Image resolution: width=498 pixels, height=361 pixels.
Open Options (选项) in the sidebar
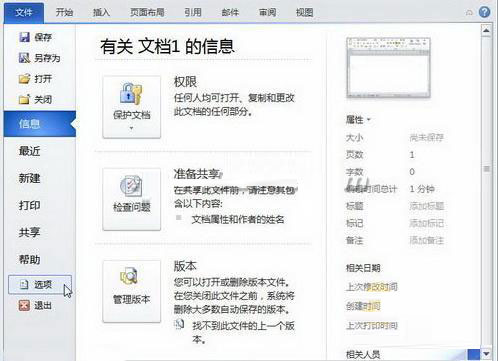[x=40, y=284]
